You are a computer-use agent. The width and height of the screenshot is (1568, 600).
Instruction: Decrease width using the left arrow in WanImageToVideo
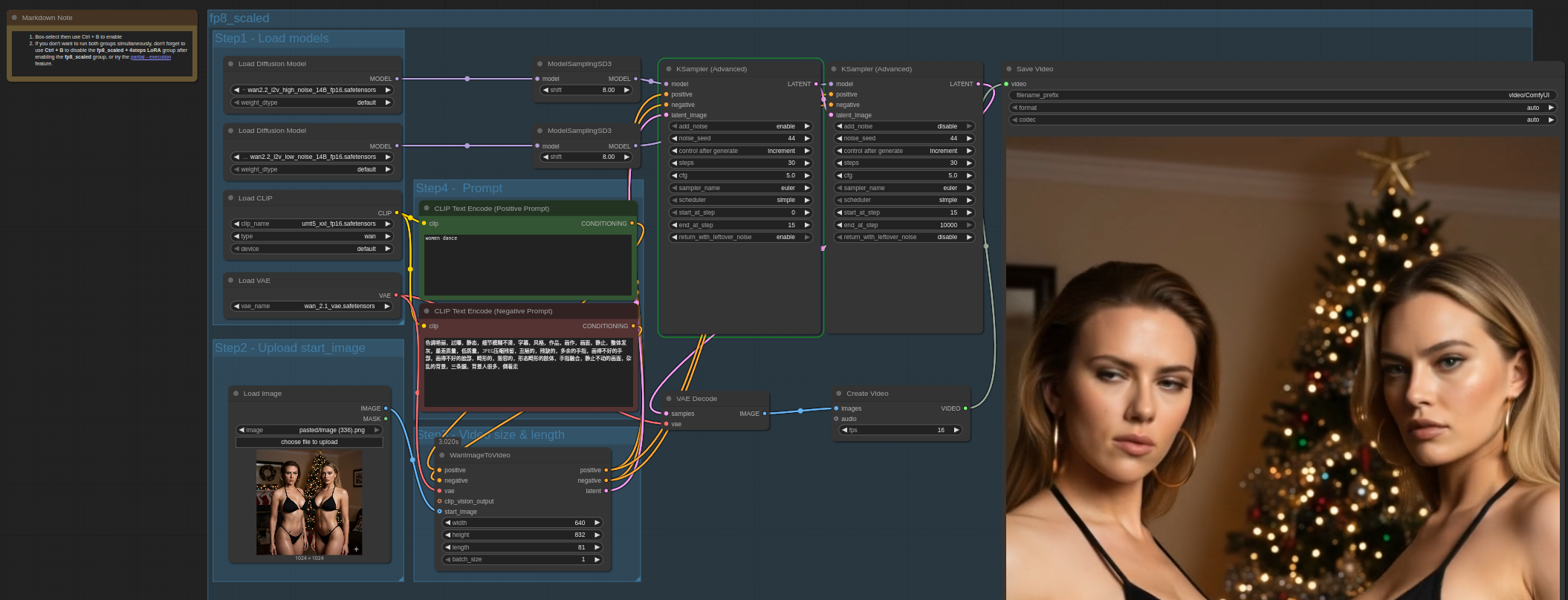(x=447, y=523)
